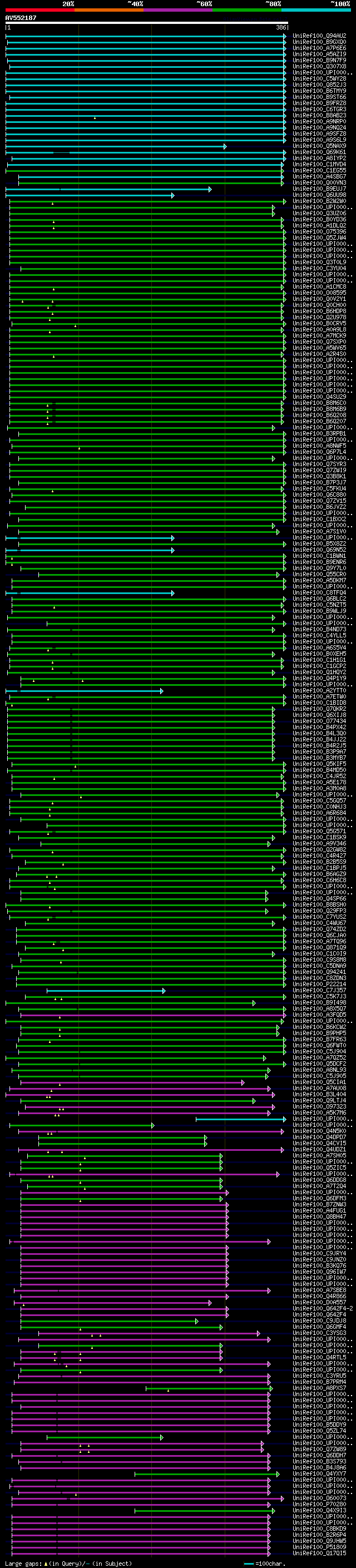Click the green ~80% identity legend segment
Image resolution: width=356 pixels, height=1568 pixels.
[247, 10]
